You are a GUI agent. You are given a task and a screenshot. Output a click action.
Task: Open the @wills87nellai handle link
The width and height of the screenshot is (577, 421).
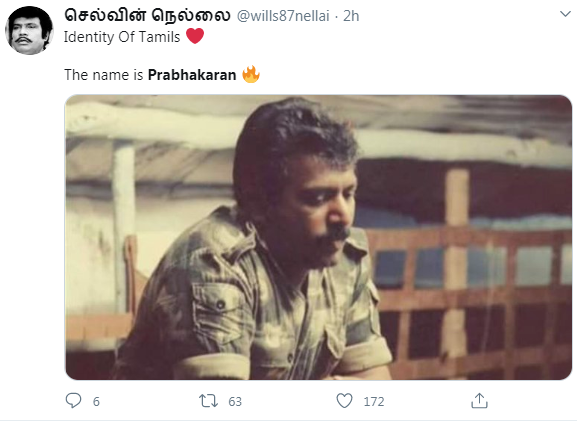tap(283, 16)
